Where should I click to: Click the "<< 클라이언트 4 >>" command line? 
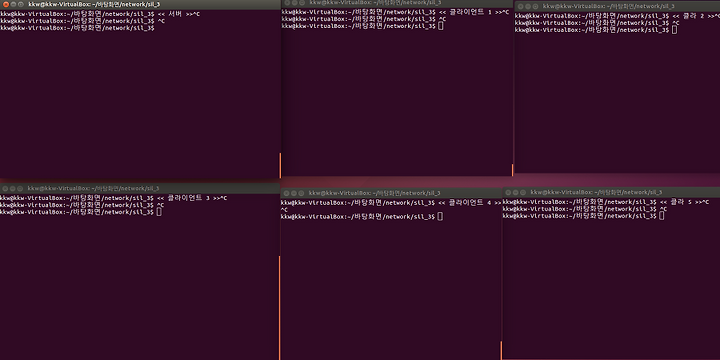(470, 202)
